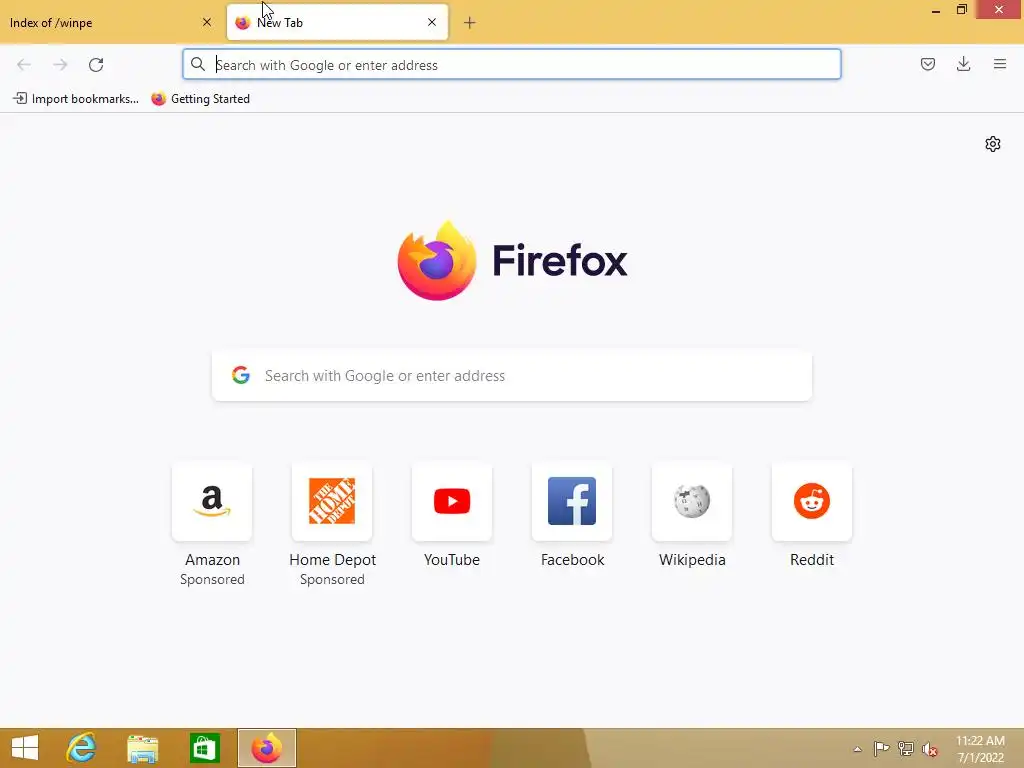Click the Firefox taskbar button
The width and height of the screenshot is (1024, 768).
point(266,748)
